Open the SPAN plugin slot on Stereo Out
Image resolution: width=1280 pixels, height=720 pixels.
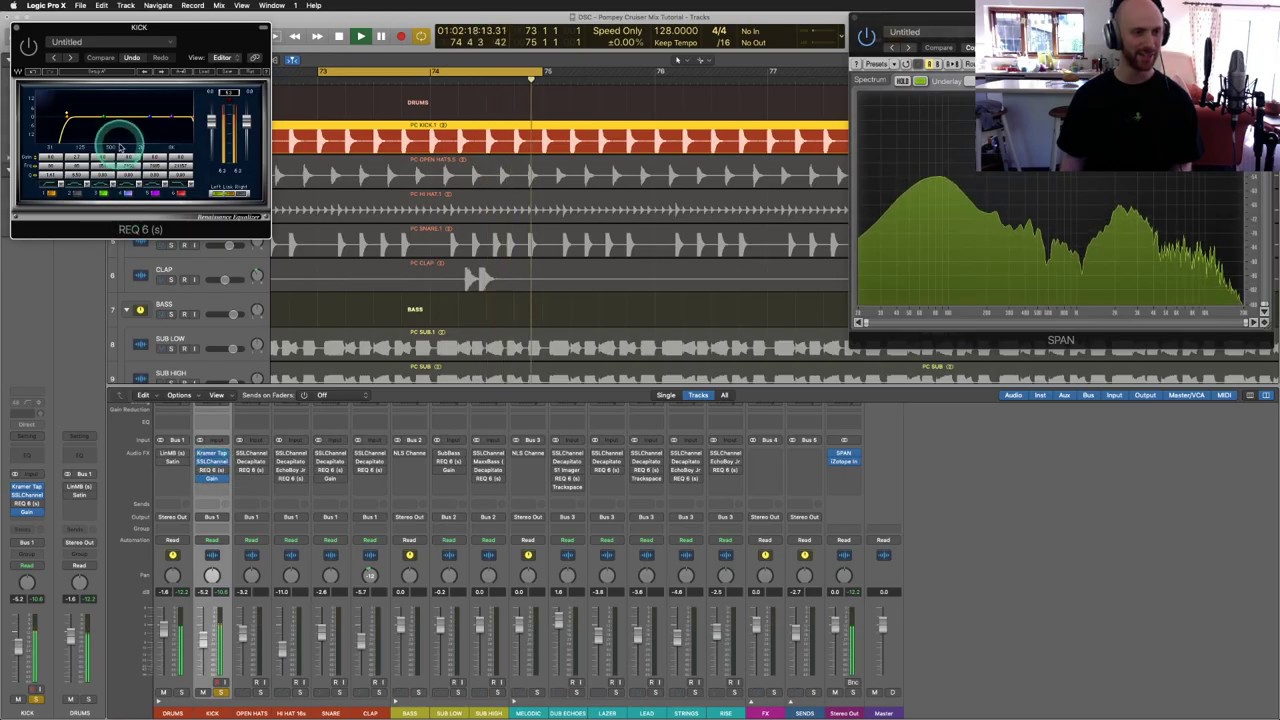pyautogui.click(x=844, y=454)
